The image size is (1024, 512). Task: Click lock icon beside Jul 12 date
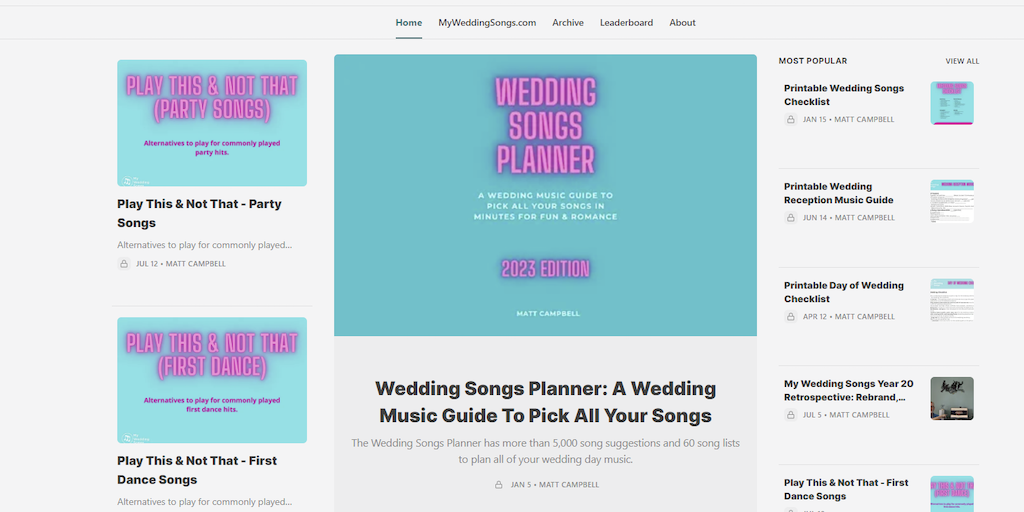point(124,264)
